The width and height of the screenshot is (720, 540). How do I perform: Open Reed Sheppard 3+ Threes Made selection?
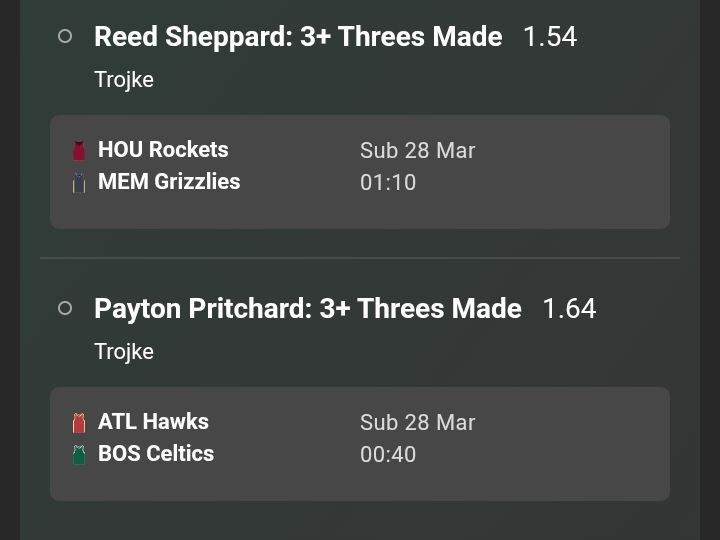click(298, 37)
